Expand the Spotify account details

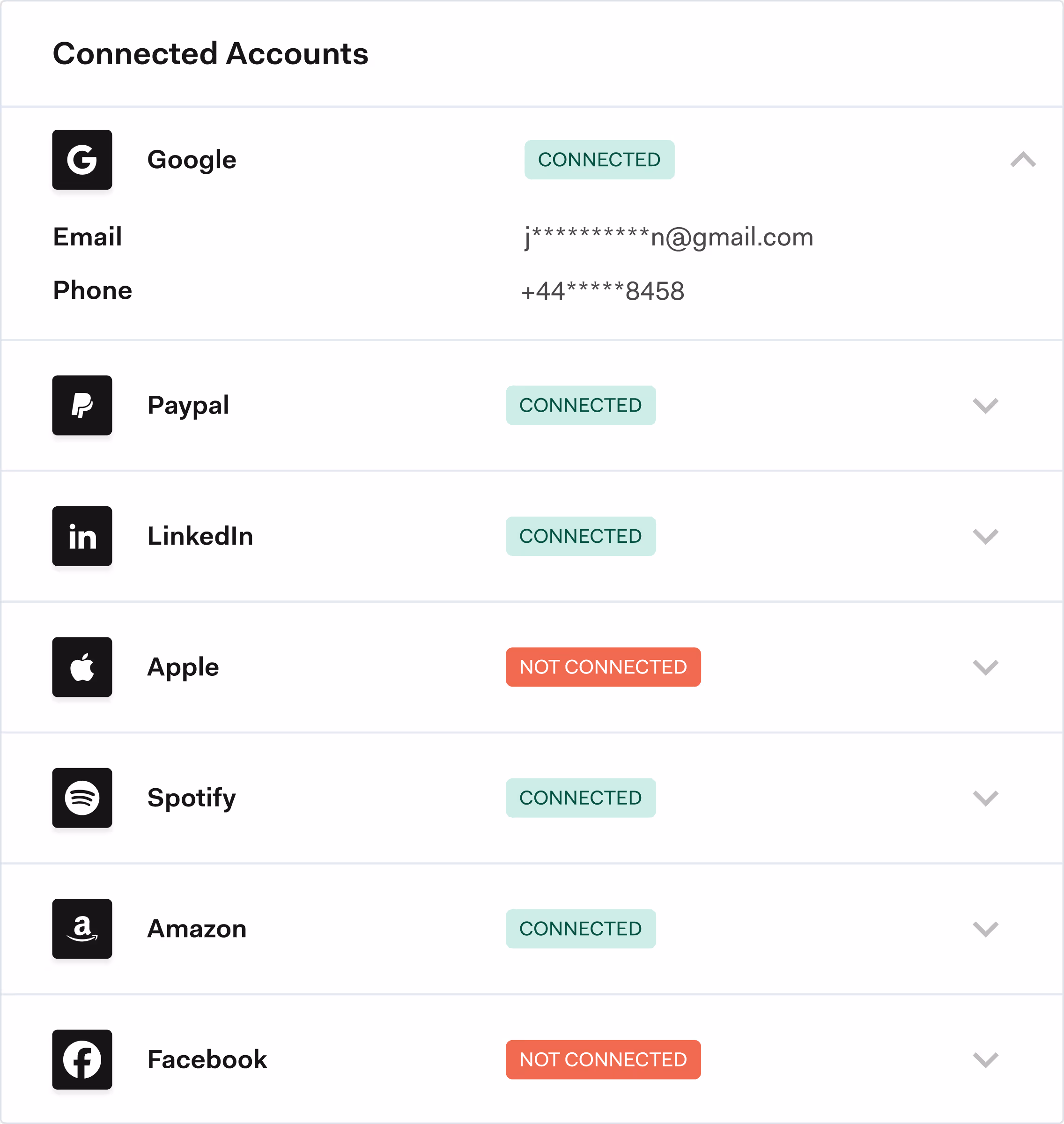[x=985, y=799]
